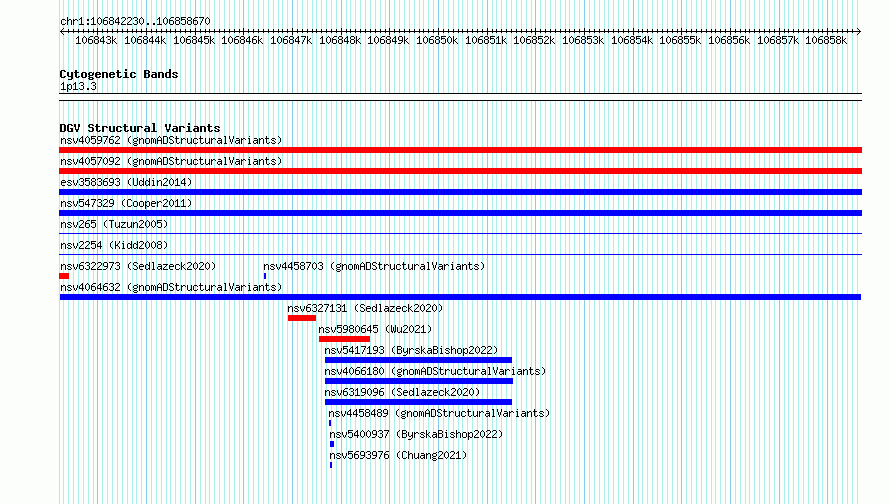Click the Cytogenetic Bands track title
Viewport: 890px width, 504px height.
(119, 74)
